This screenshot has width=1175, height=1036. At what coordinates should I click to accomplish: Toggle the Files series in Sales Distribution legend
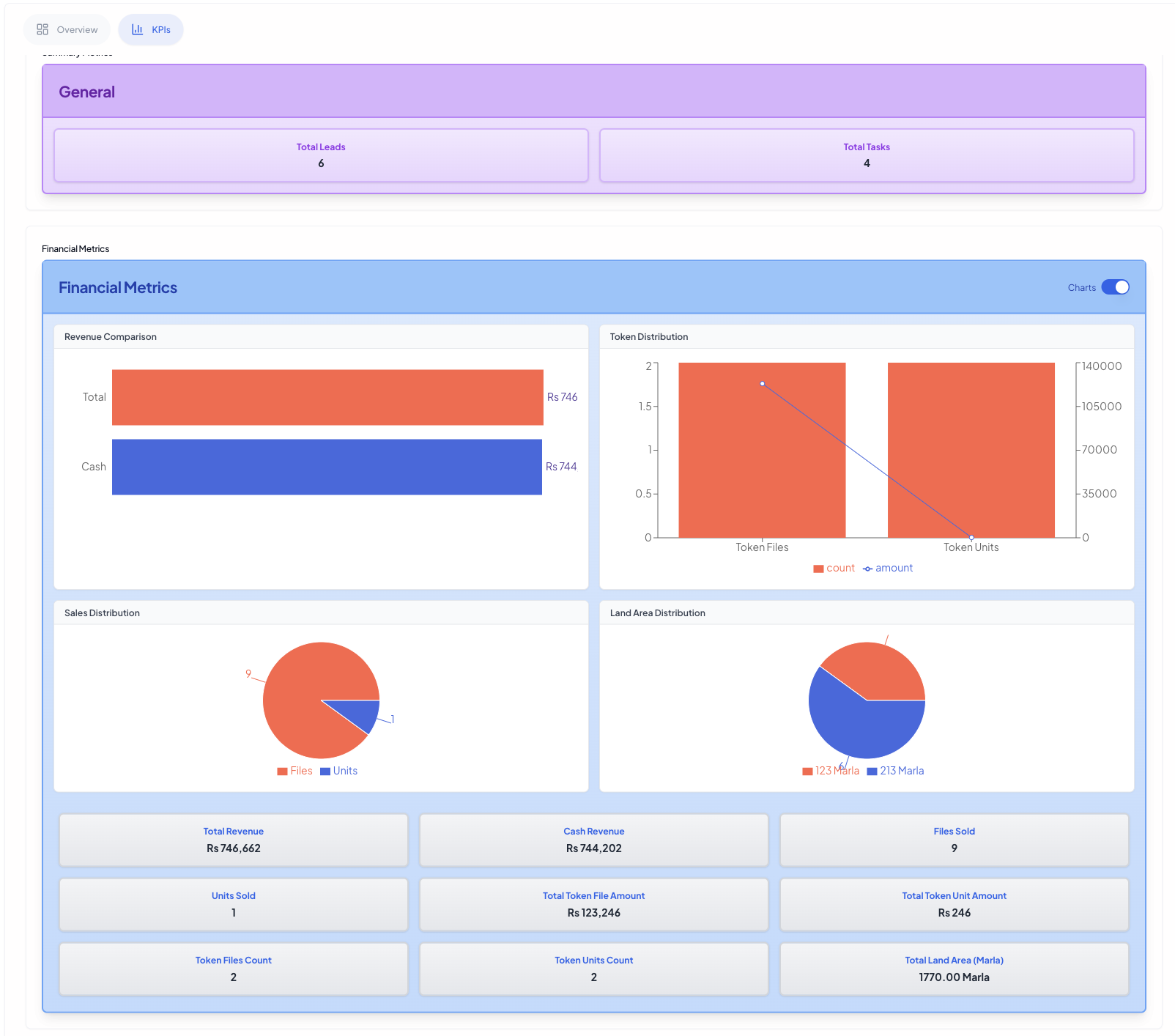coord(294,771)
